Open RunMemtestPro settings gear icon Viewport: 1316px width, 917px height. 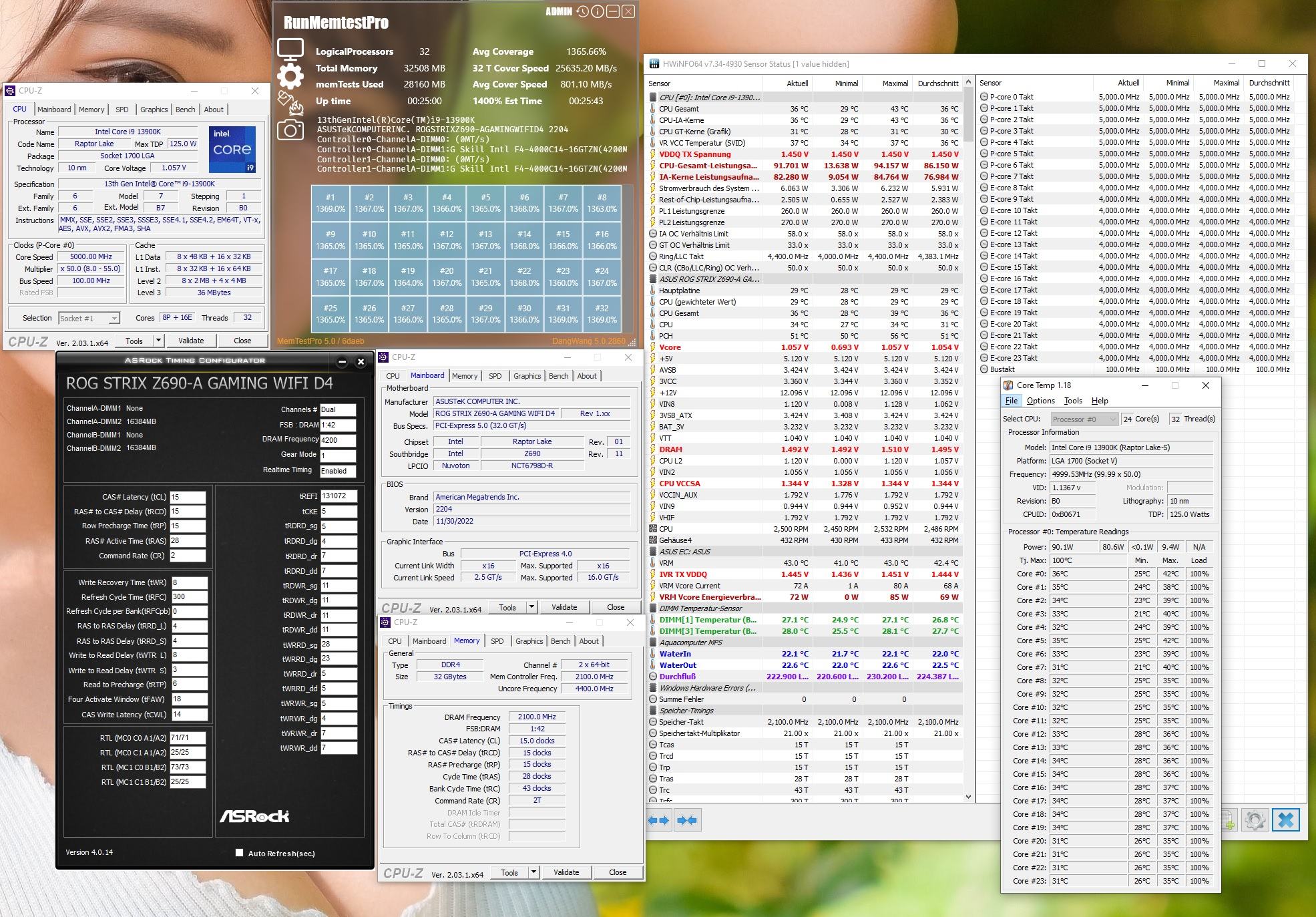290,76
